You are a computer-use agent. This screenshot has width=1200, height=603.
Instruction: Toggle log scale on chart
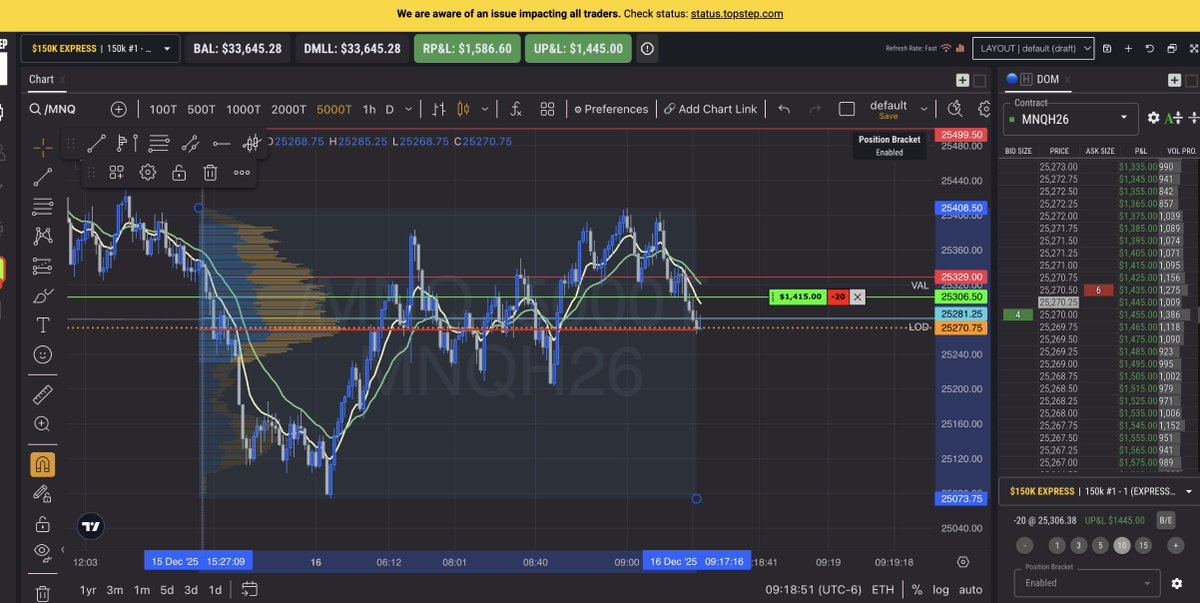pos(939,590)
